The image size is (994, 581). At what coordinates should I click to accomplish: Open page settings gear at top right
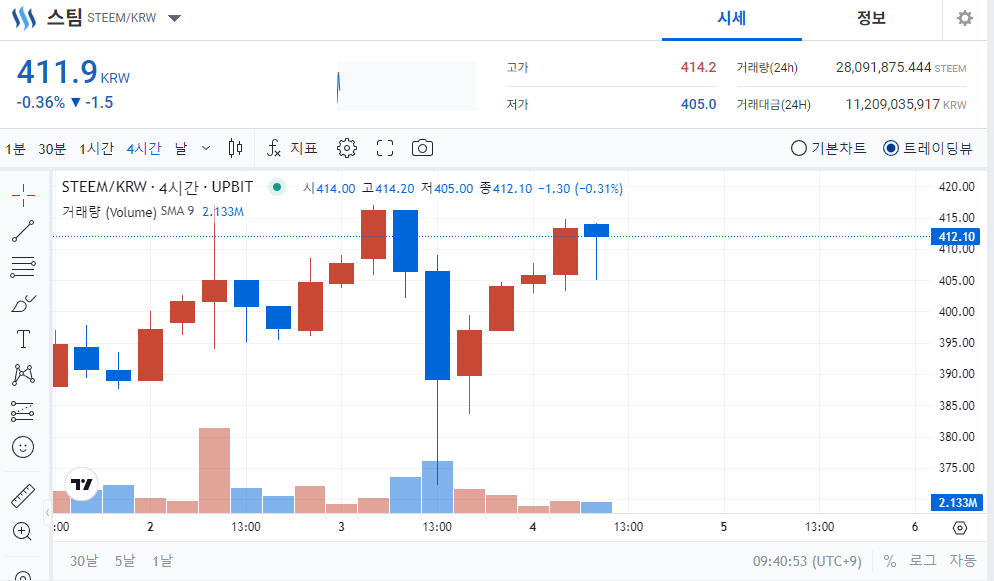click(965, 18)
